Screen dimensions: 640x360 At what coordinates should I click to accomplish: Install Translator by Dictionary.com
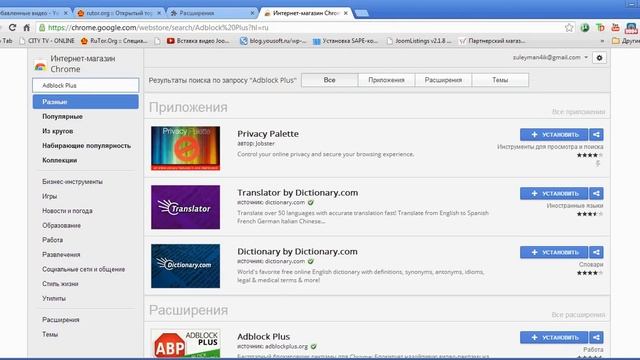[x=554, y=193]
